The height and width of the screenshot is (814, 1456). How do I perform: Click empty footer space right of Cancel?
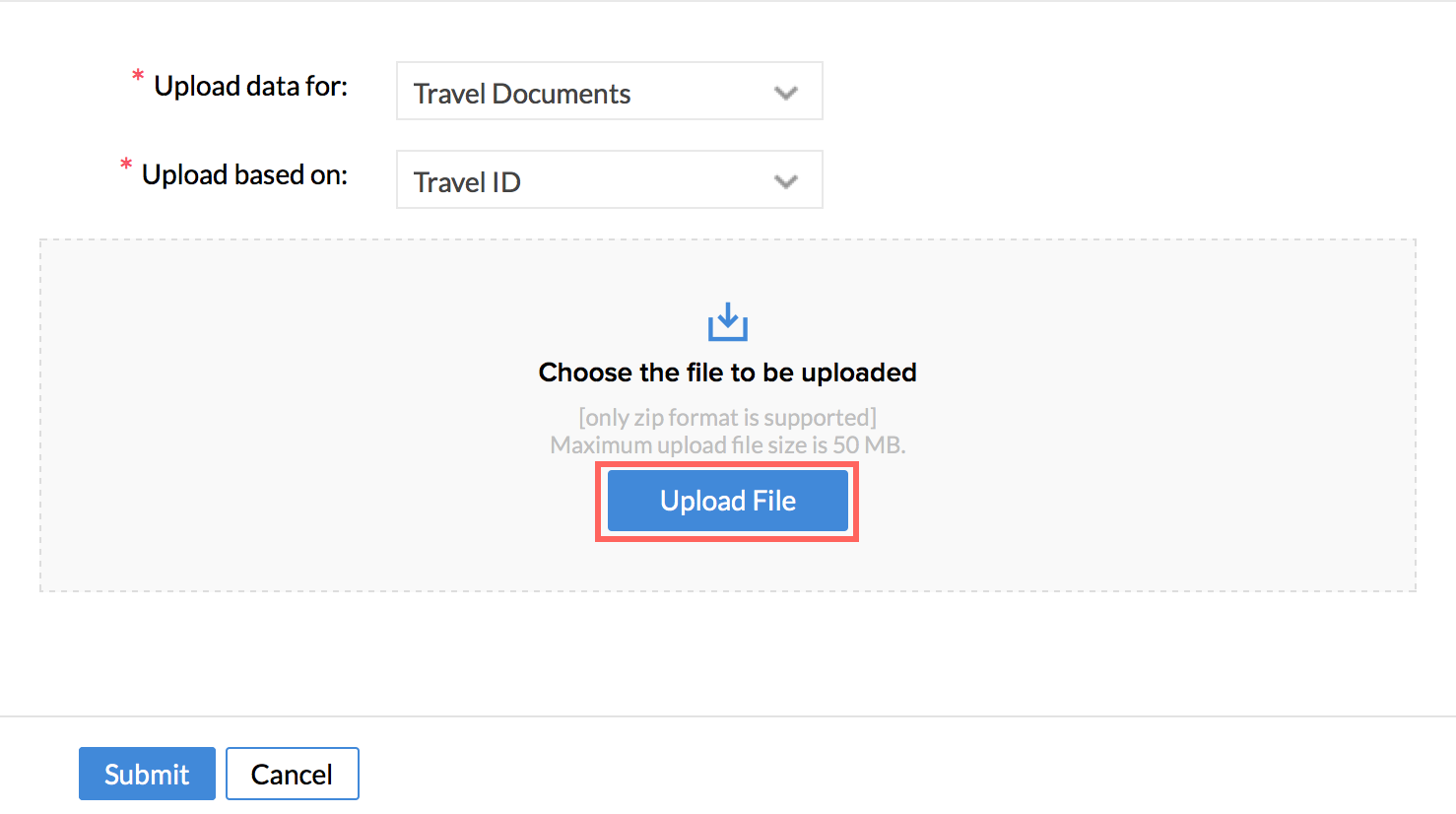click(887, 774)
